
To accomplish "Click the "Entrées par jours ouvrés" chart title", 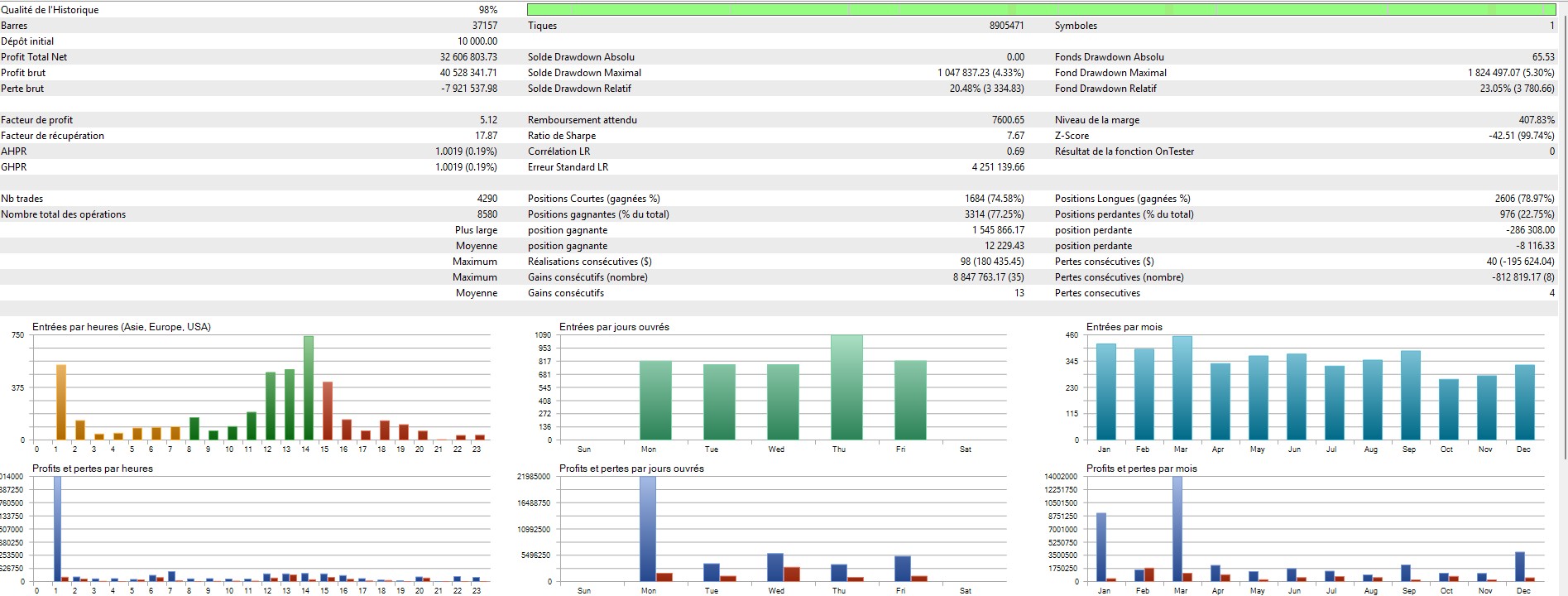I will click(x=614, y=327).
